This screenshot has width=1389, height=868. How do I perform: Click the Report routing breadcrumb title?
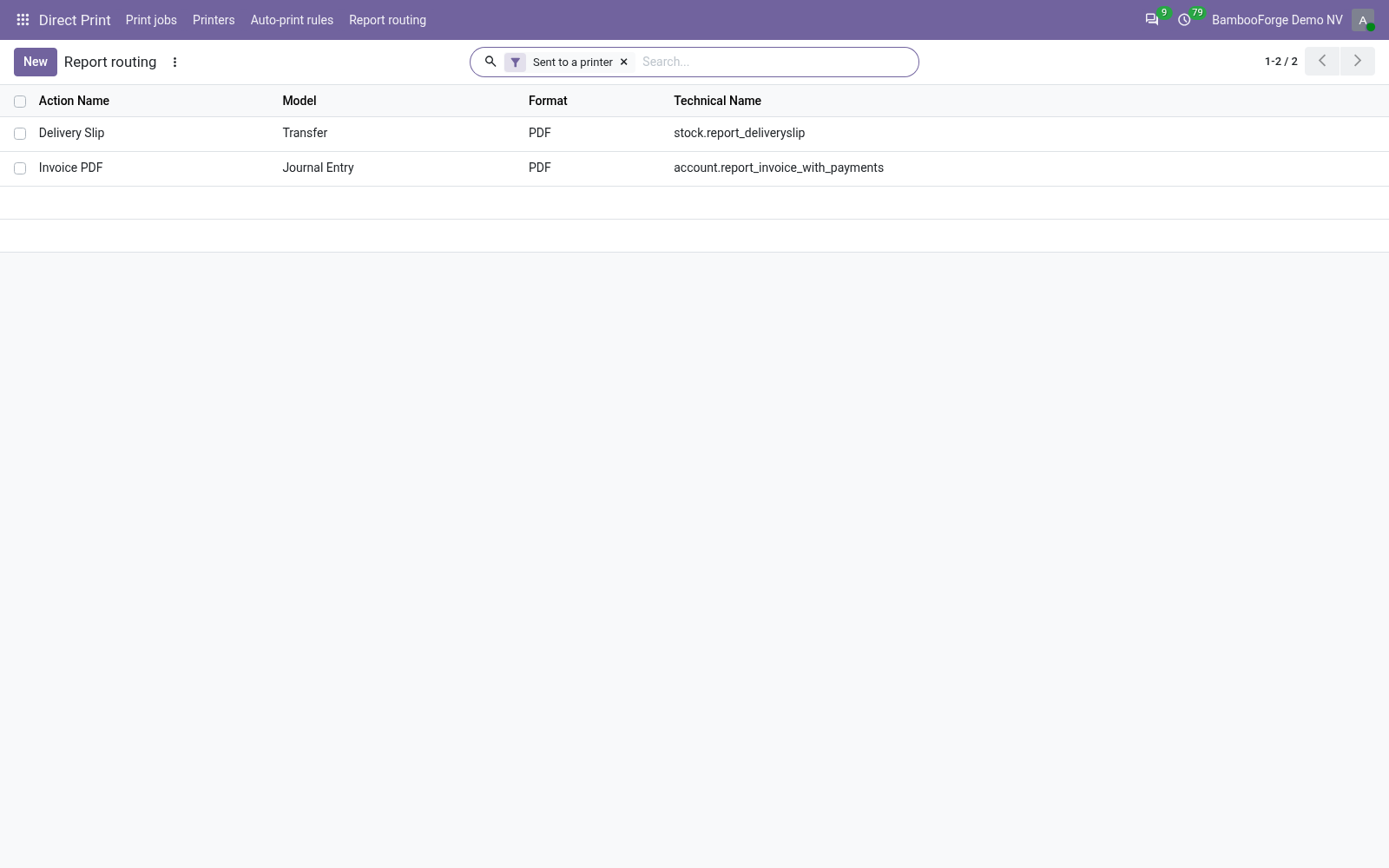(x=110, y=62)
